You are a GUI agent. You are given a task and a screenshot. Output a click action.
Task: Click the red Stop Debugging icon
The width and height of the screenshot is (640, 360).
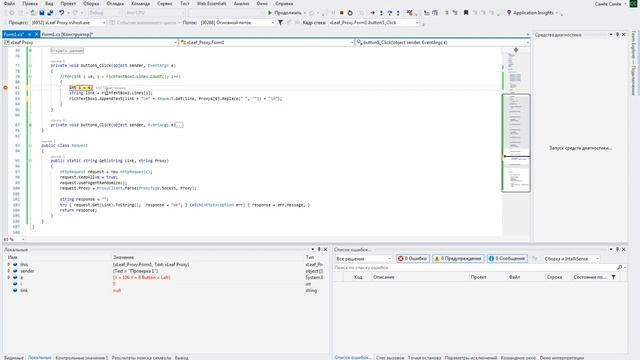[342, 13]
